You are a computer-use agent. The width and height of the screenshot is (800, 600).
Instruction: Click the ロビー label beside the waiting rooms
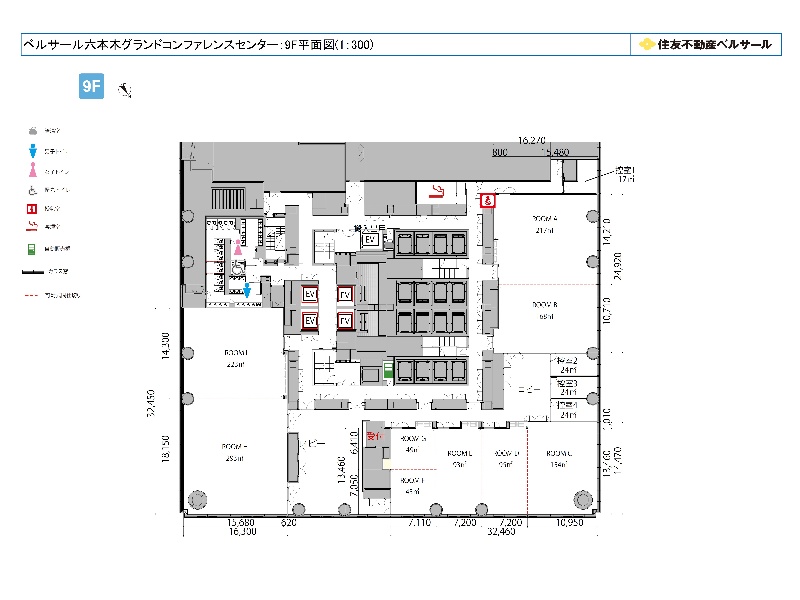[x=529, y=390]
